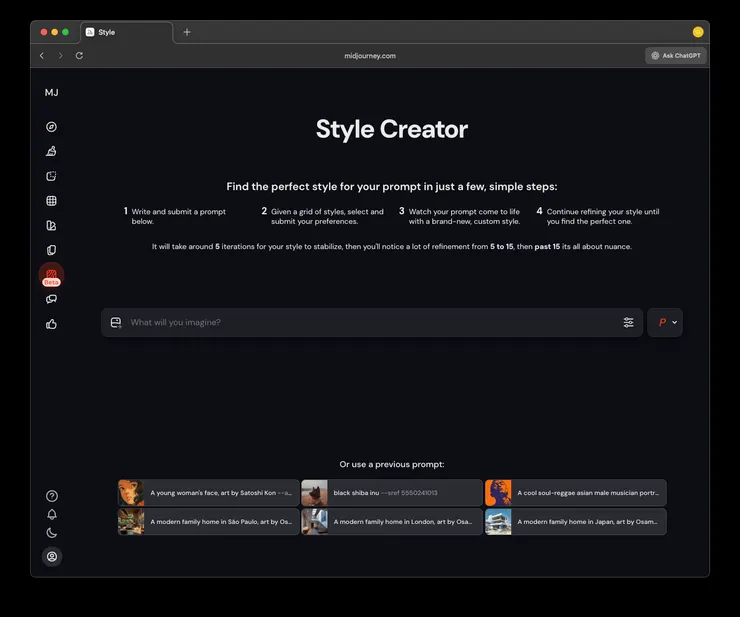Select the 'black shiba inu' previous prompt
740x617 pixels.
point(392,493)
